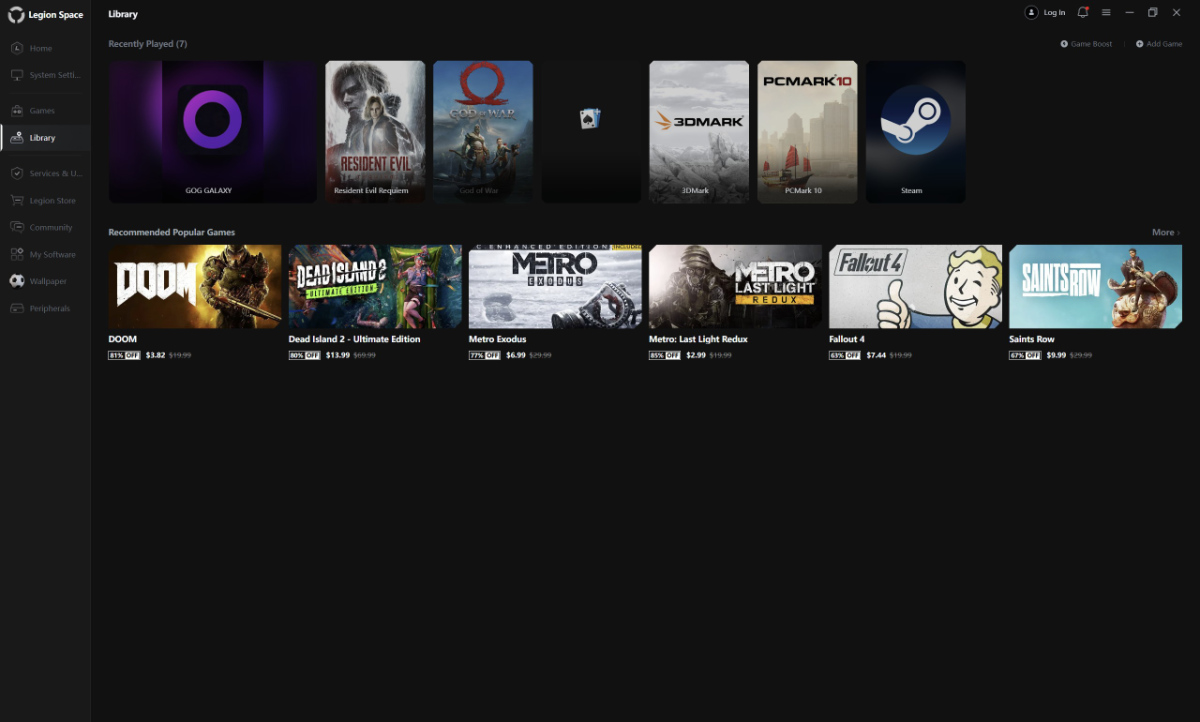Open the Metro Last Light Redux cover
The height and width of the screenshot is (722, 1200).
click(x=735, y=286)
